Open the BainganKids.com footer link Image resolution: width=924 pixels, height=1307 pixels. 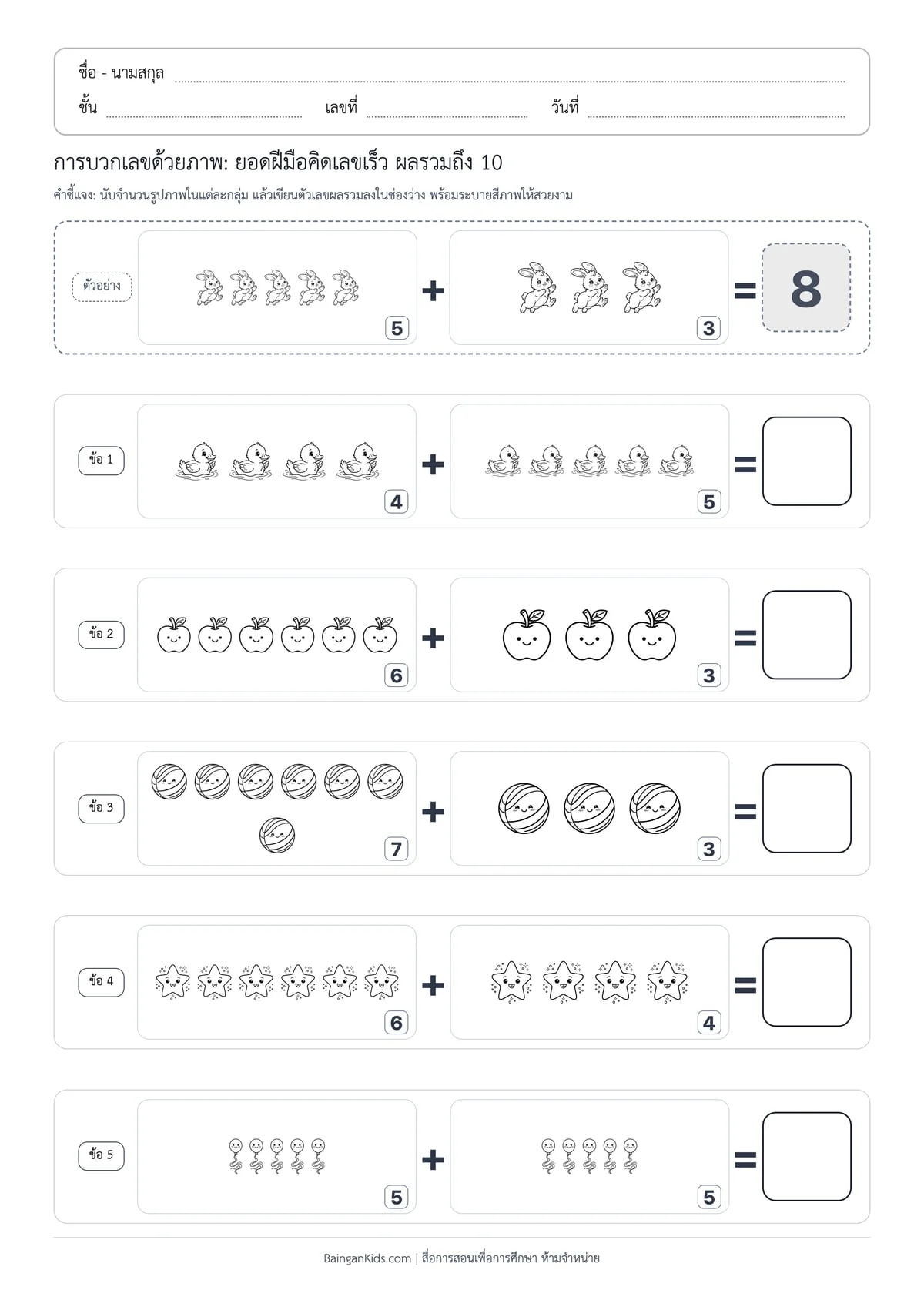[x=367, y=1258]
